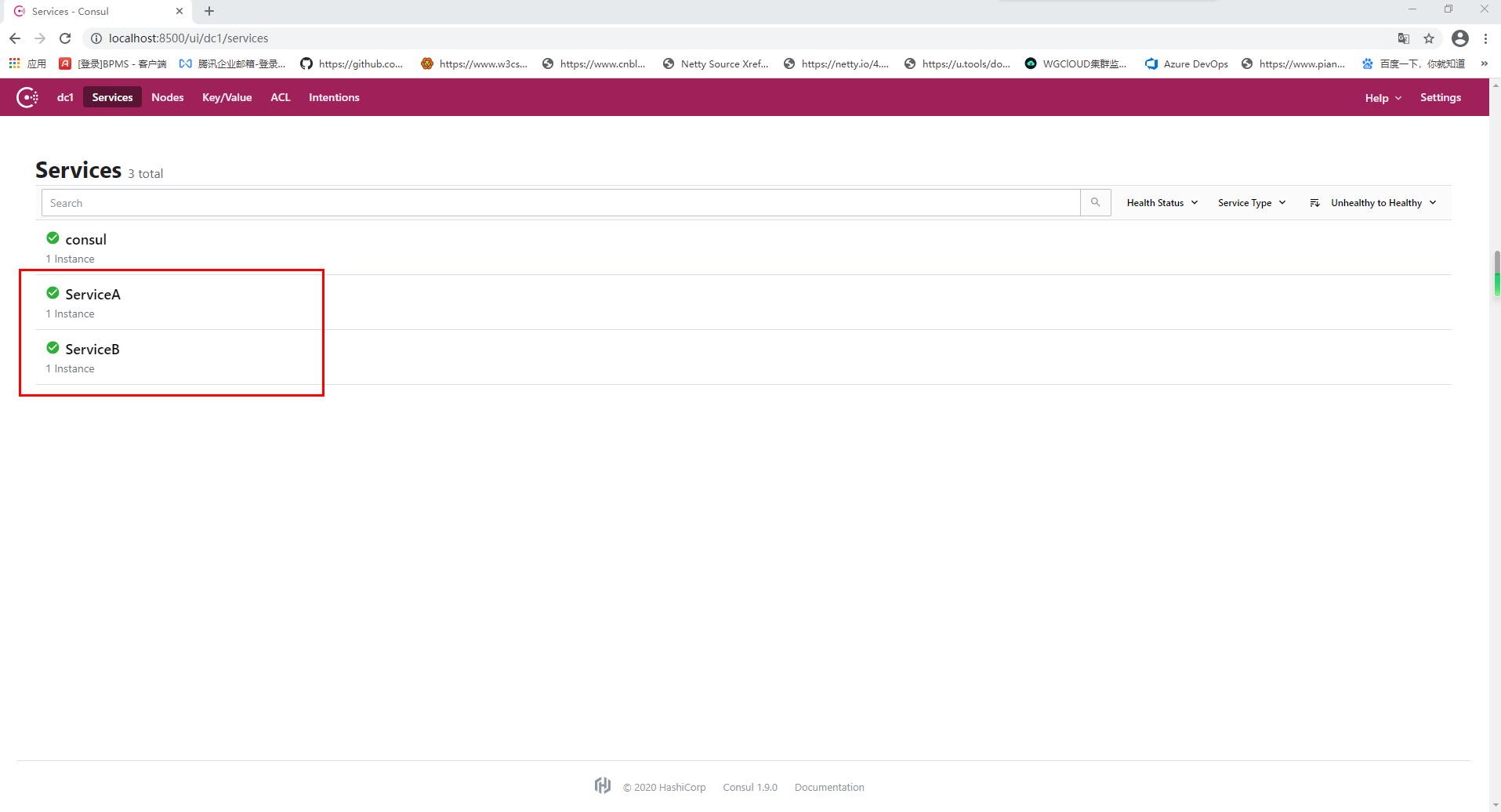The image size is (1501, 812).
Task: Open the Intentions nav tab
Action: click(334, 97)
